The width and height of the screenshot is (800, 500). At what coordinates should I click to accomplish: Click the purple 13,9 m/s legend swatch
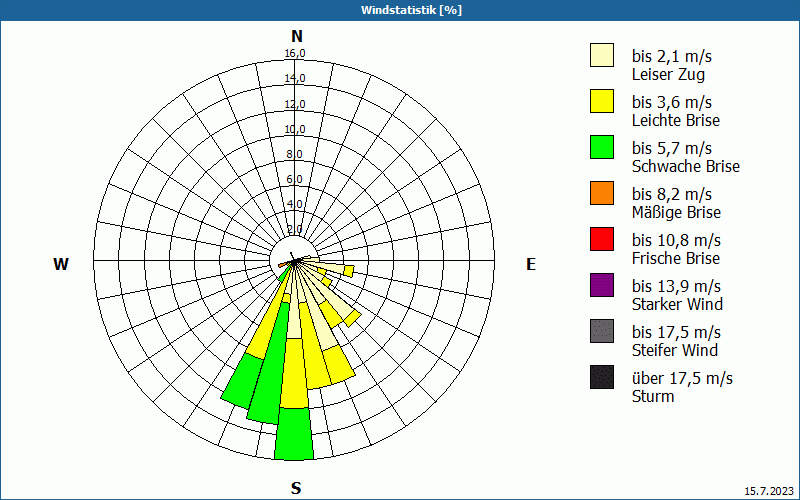[602, 285]
